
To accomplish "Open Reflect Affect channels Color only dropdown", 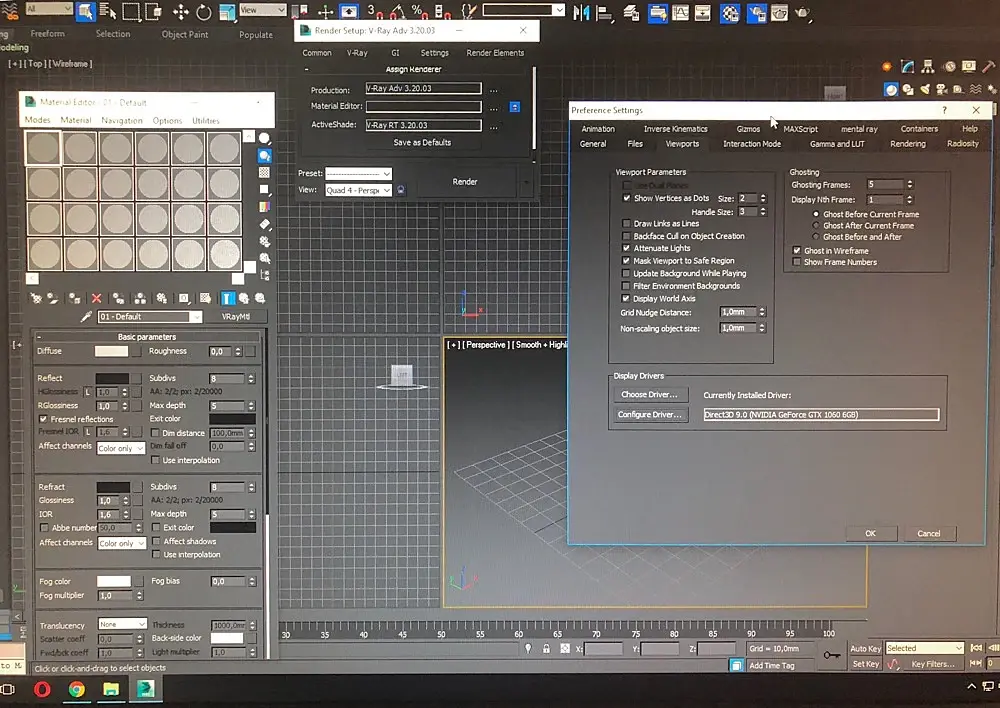I will pyautogui.click(x=121, y=448).
